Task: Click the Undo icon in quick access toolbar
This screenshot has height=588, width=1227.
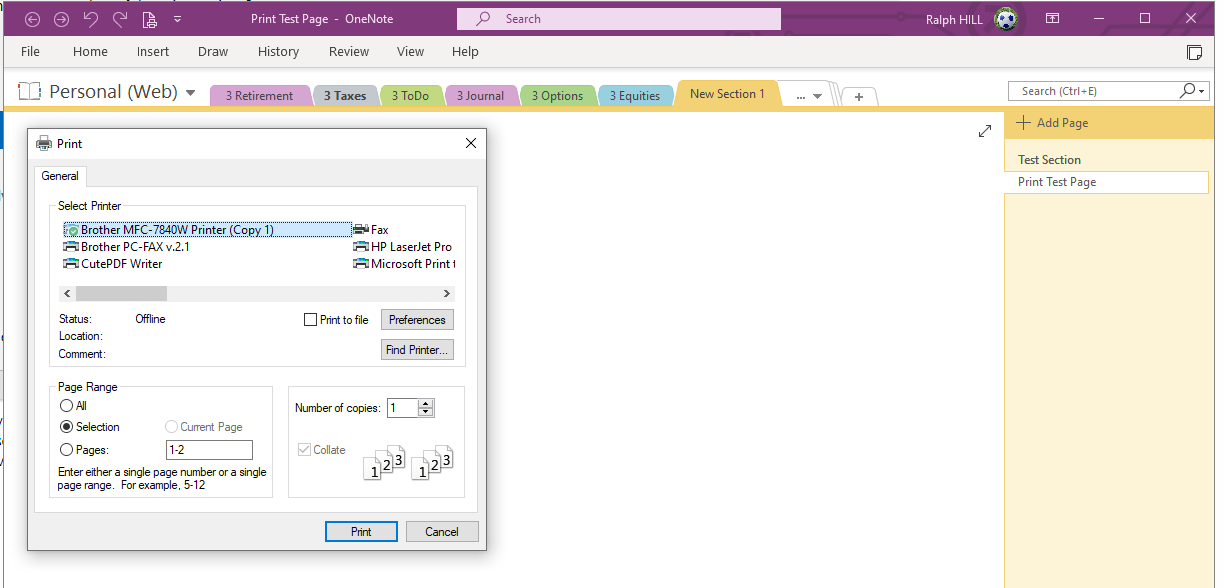Action: click(x=90, y=18)
